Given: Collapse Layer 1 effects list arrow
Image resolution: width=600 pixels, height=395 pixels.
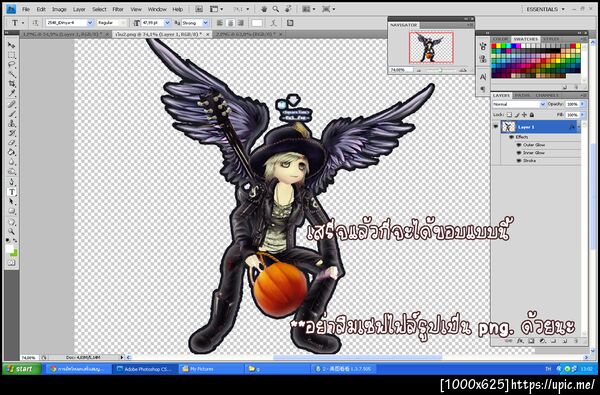Looking at the screenshot, I should pos(579,127).
